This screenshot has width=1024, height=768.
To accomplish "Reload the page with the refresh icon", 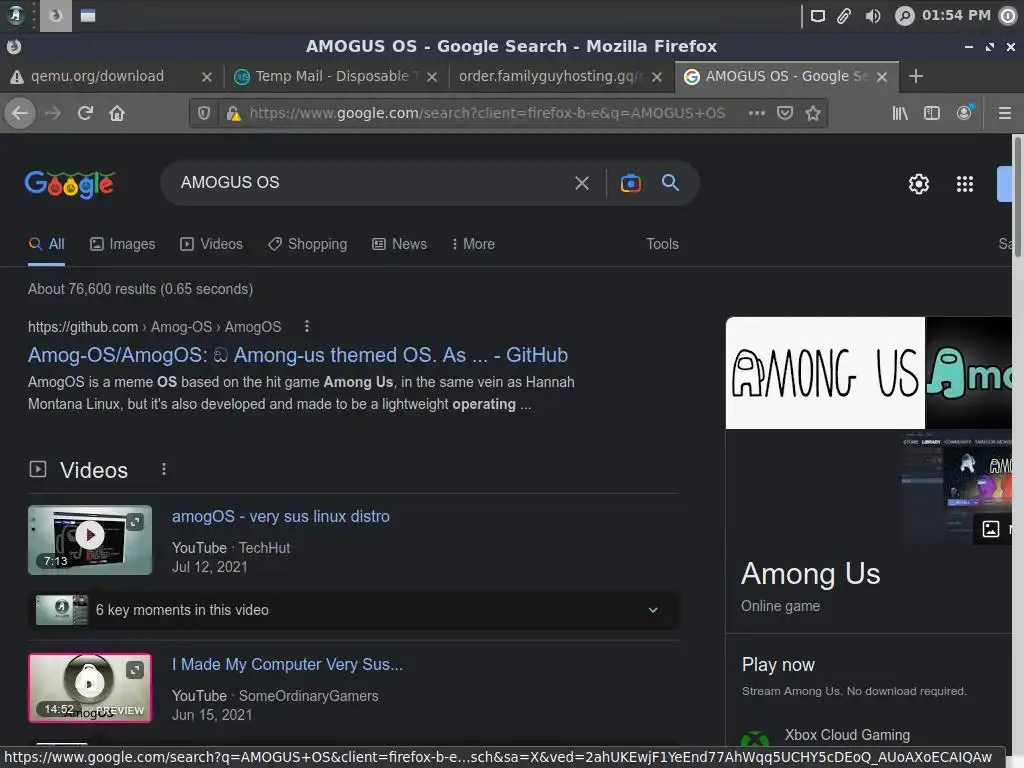I will pyautogui.click(x=85, y=114).
